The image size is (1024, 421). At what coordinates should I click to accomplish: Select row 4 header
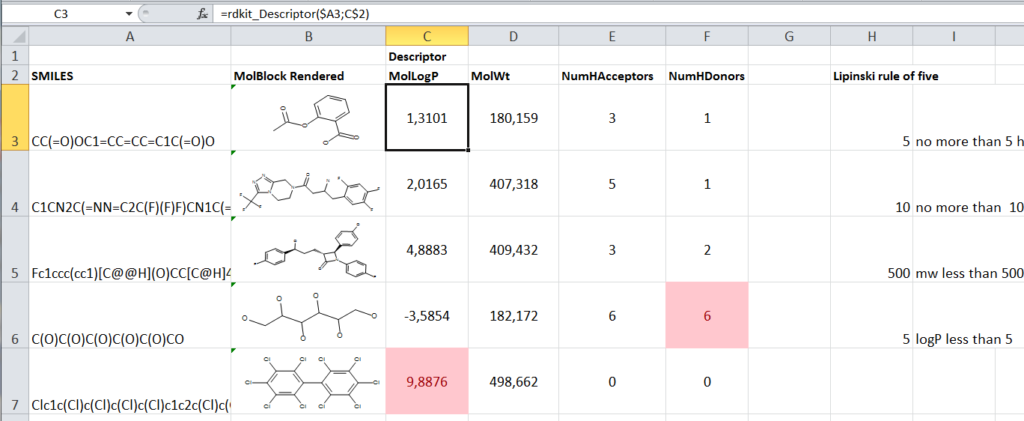(14, 183)
